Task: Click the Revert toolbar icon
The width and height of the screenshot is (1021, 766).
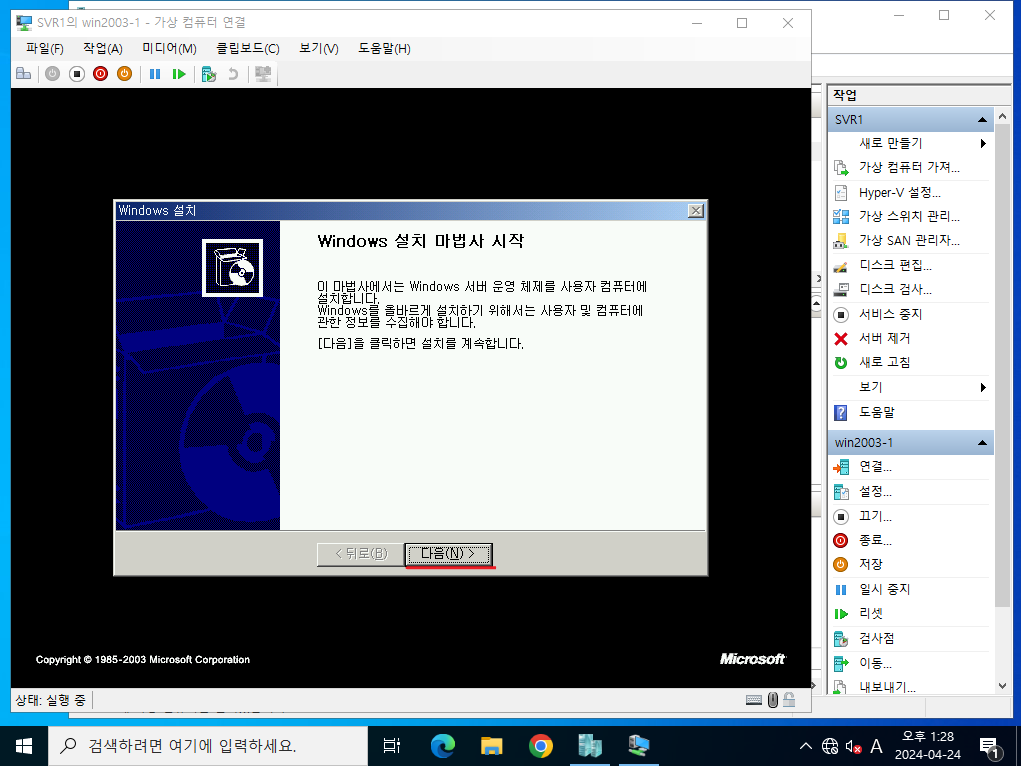Action: 232,74
